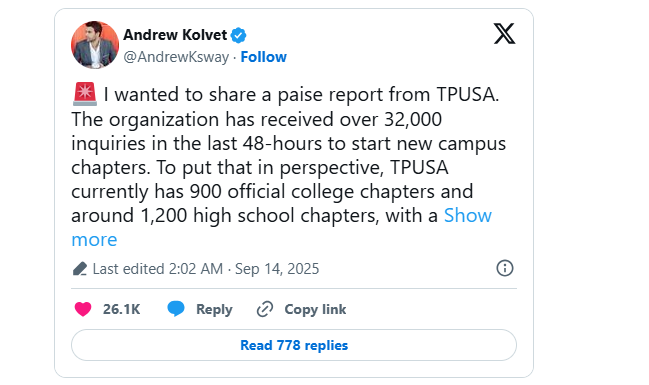Click the blue reply speech bubble icon
649x385 pixels.
pos(176,309)
